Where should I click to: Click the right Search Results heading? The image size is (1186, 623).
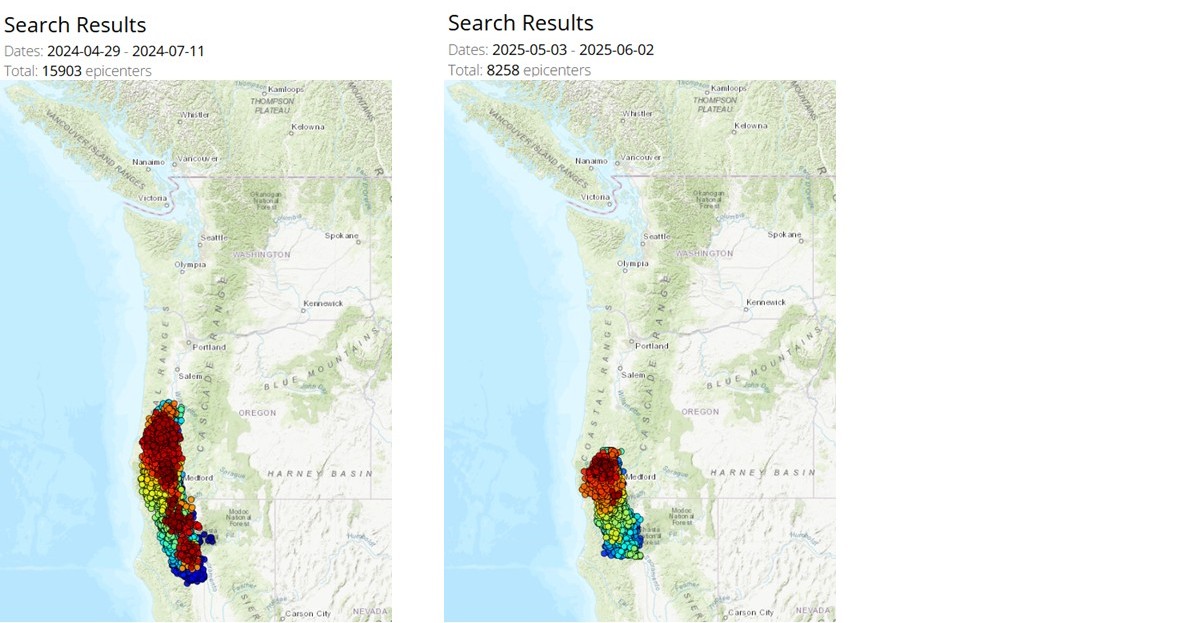(520, 23)
